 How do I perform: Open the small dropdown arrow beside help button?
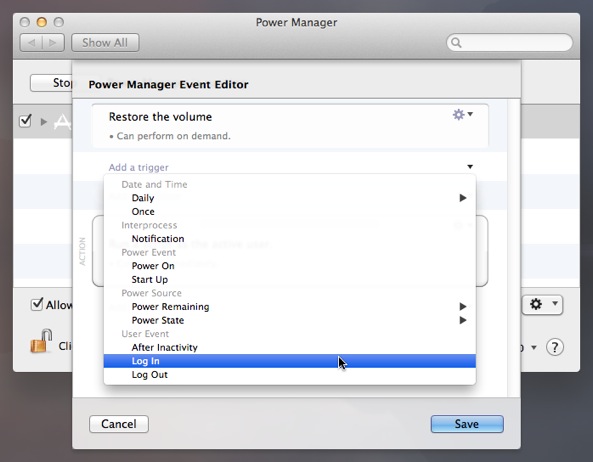pos(534,347)
